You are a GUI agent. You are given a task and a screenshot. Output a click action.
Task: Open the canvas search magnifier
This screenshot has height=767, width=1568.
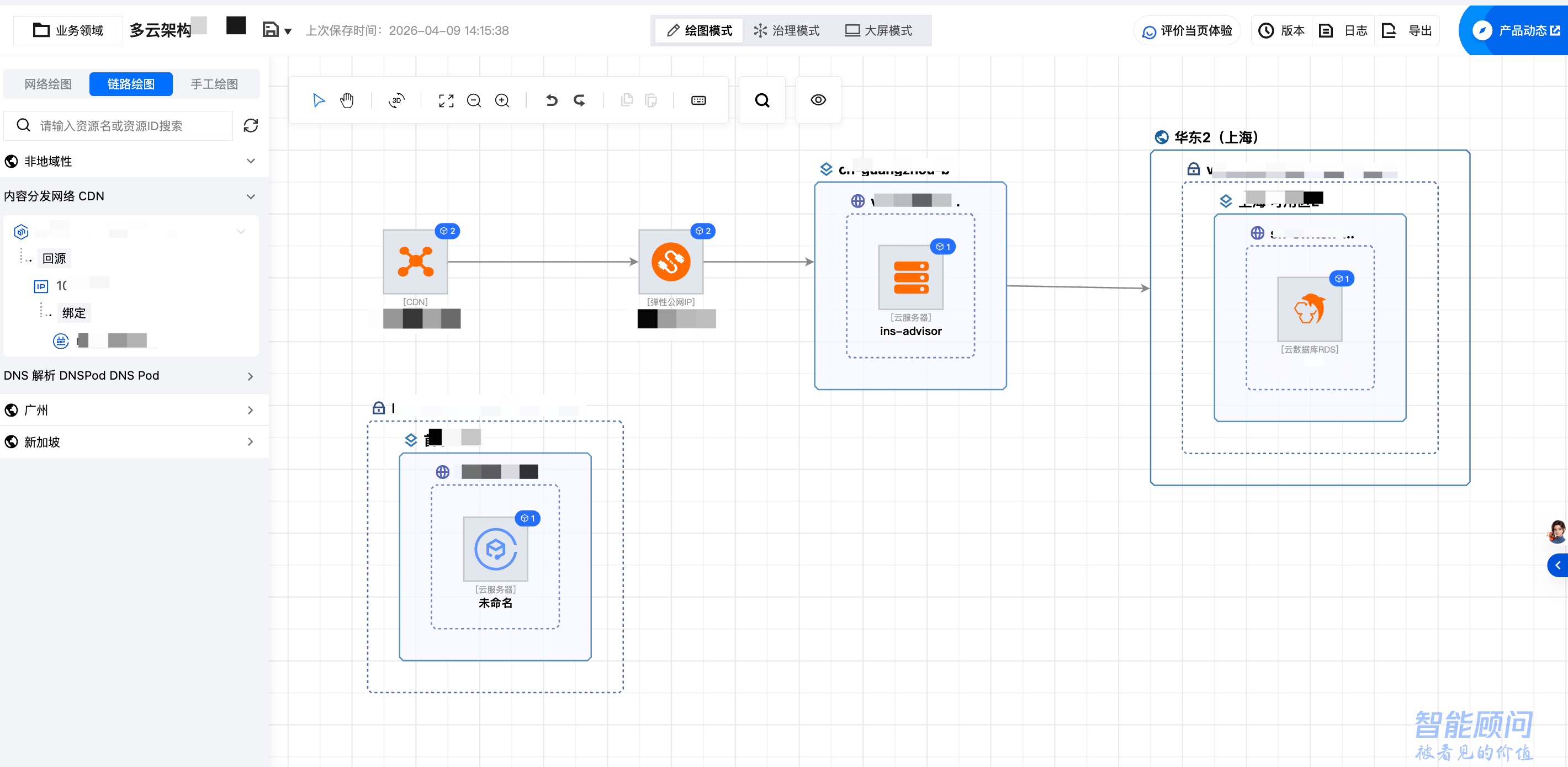pyautogui.click(x=761, y=100)
